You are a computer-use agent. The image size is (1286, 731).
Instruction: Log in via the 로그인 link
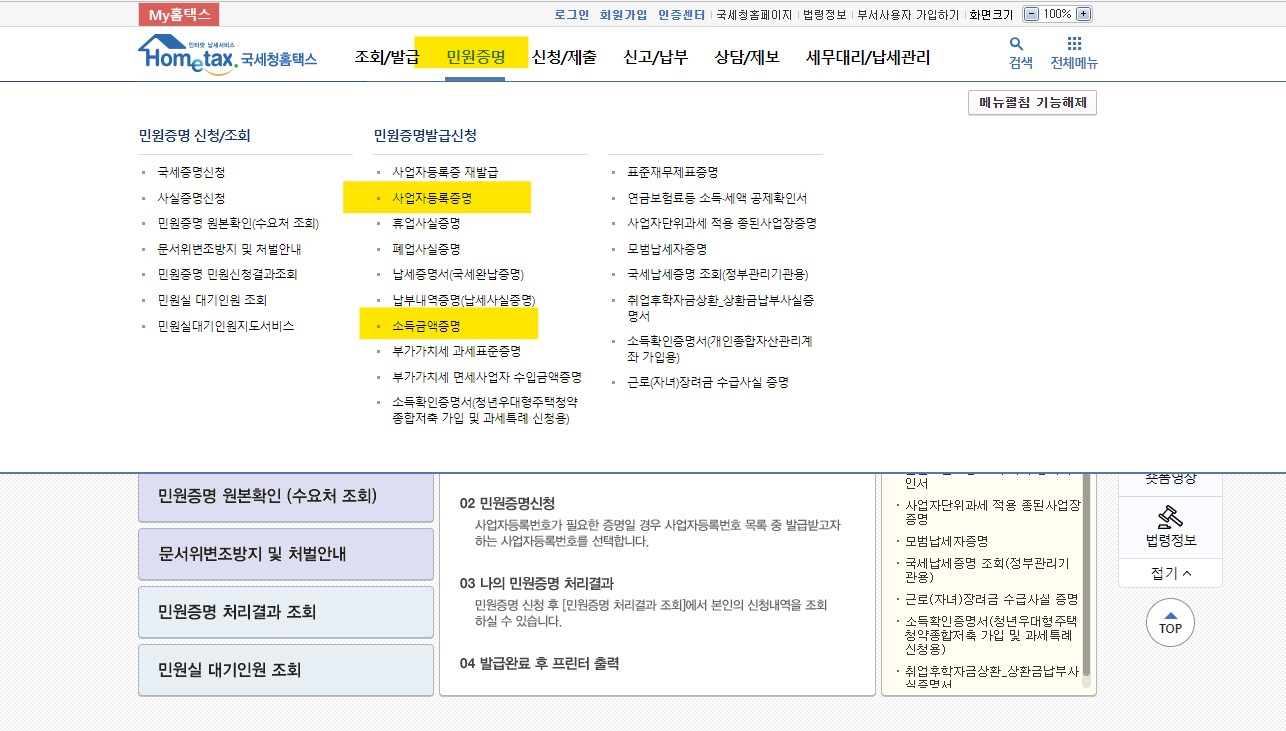[572, 14]
